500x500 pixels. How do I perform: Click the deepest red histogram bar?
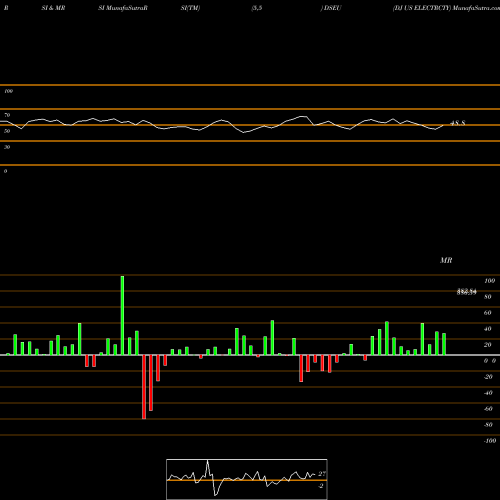pyautogui.click(x=144, y=387)
